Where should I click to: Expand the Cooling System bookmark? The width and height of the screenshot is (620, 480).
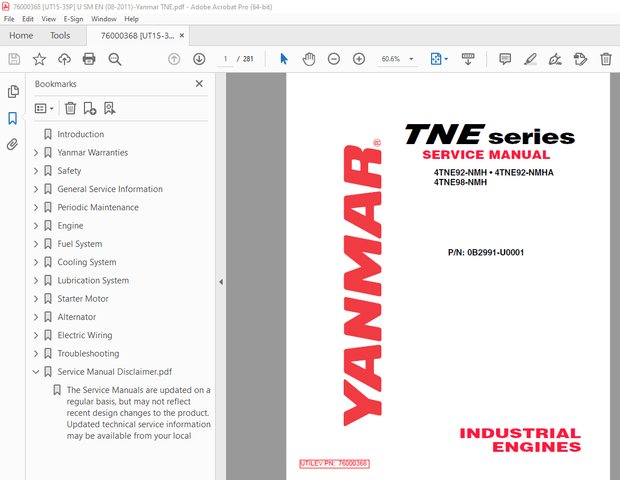(36, 262)
